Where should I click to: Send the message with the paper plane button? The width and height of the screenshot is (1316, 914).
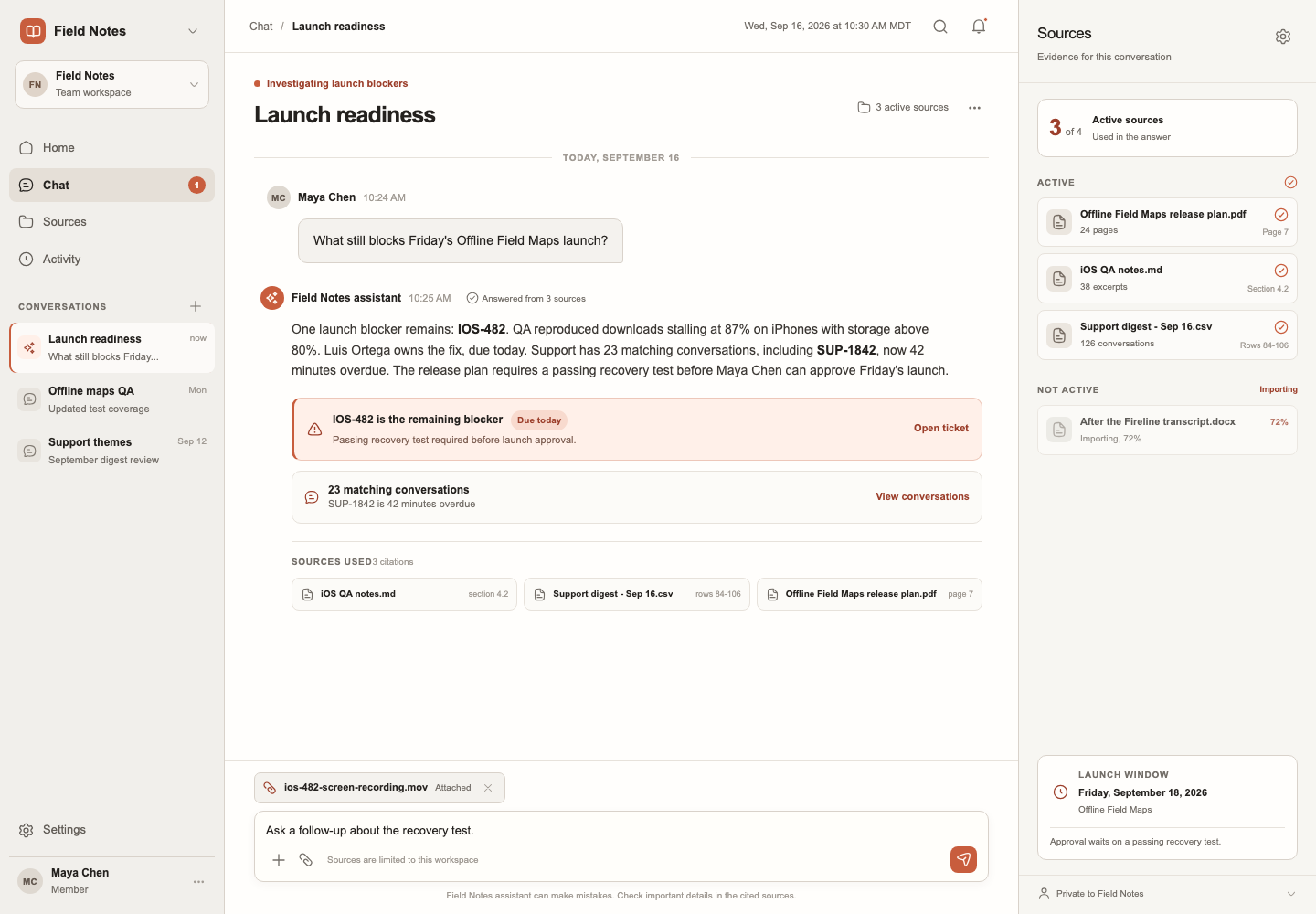[x=963, y=859]
